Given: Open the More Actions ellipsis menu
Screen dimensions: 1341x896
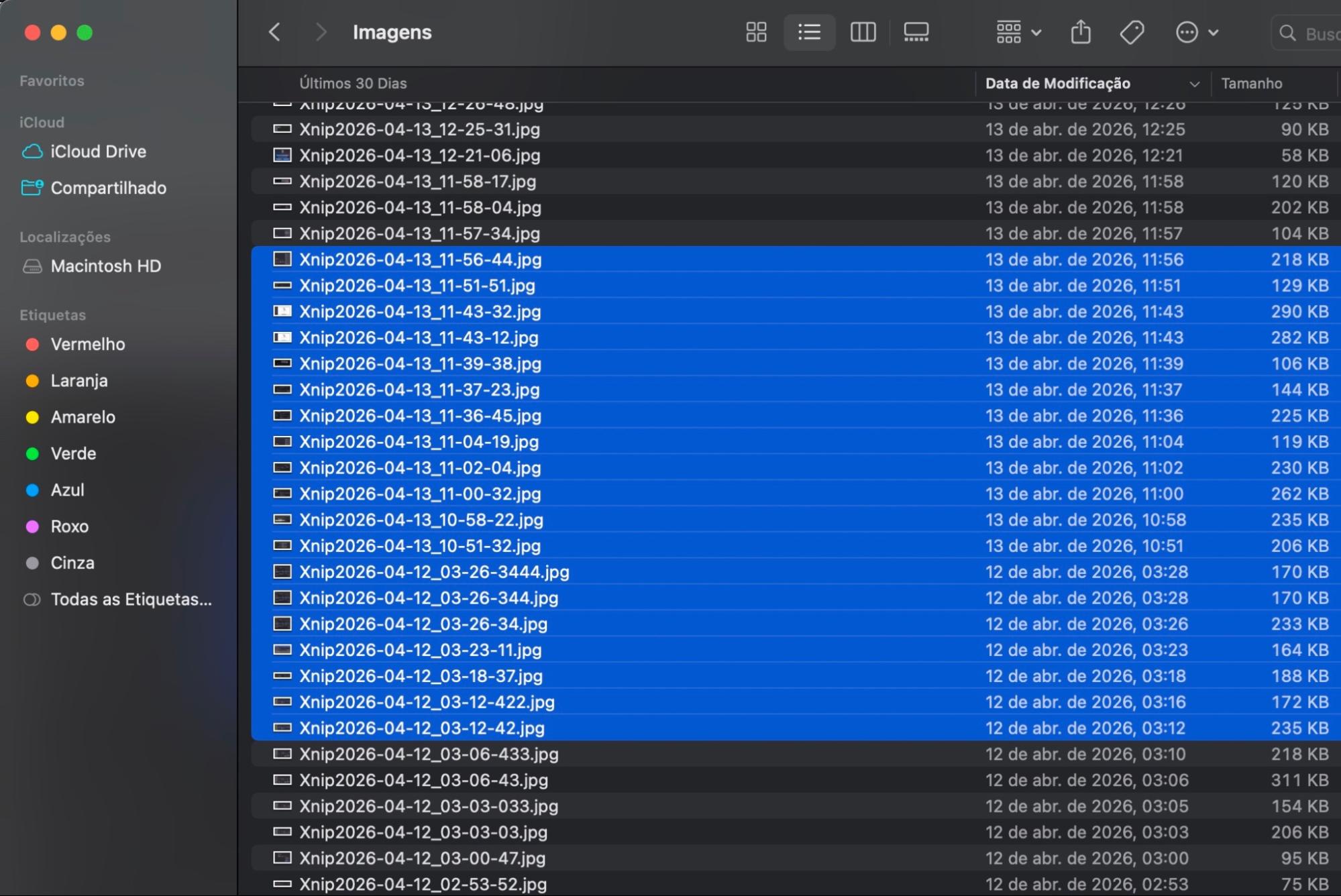Looking at the screenshot, I should [1197, 32].
